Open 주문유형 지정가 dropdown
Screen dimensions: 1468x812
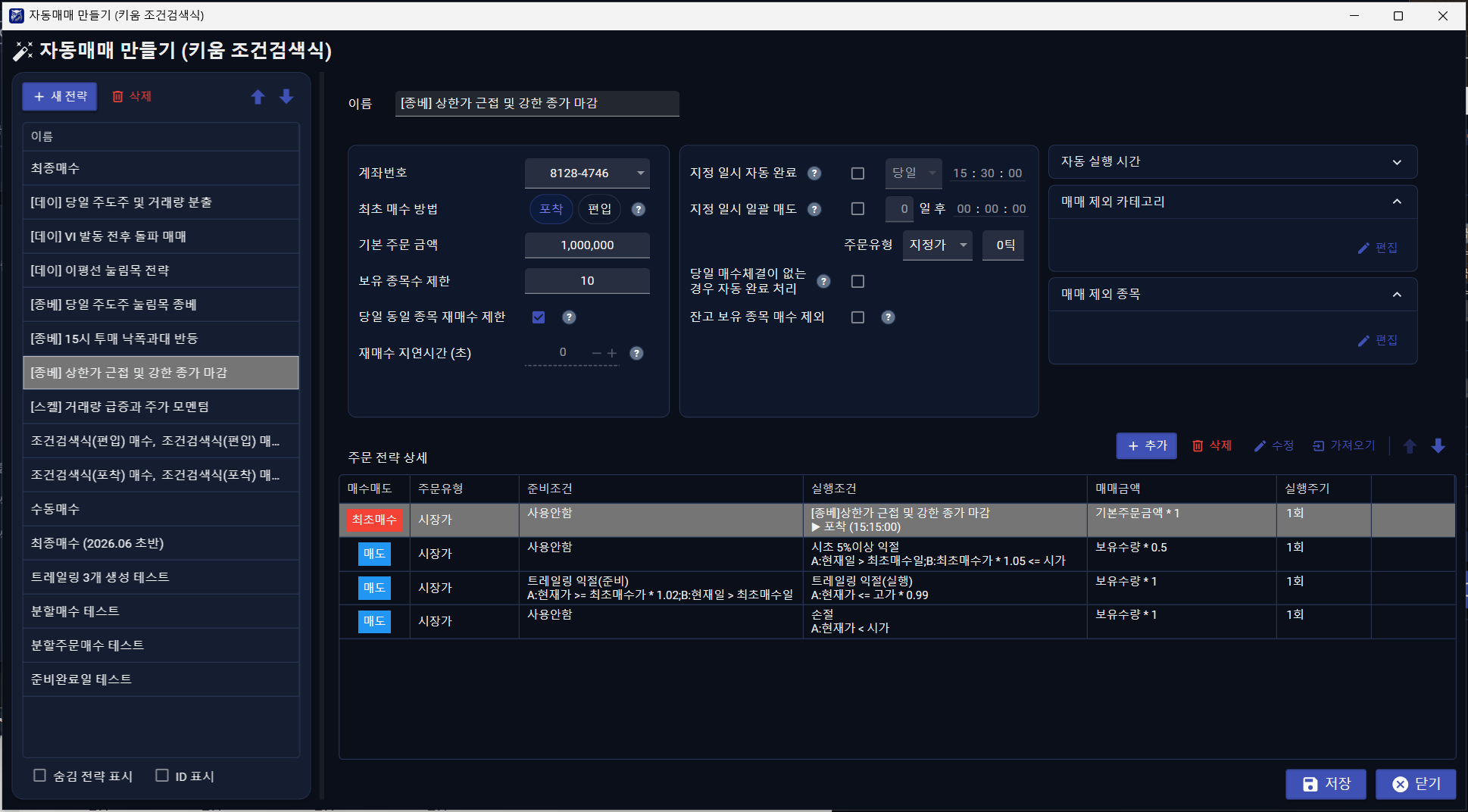(938, 245)
